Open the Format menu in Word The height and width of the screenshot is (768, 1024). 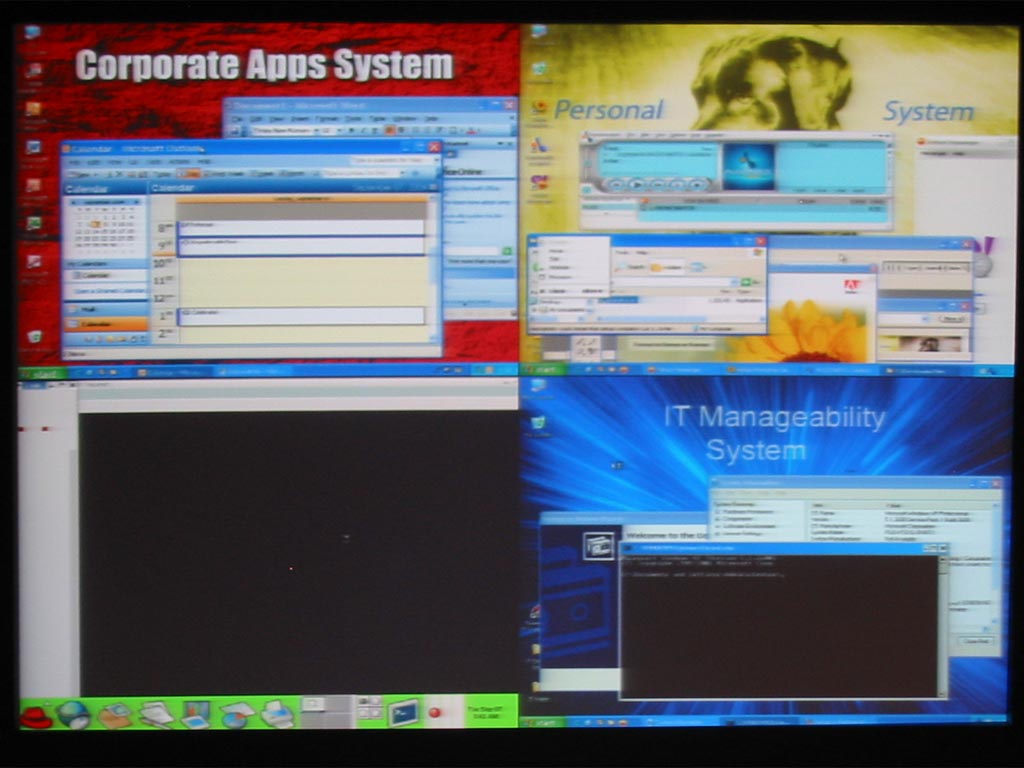click(x=326, y=119)
